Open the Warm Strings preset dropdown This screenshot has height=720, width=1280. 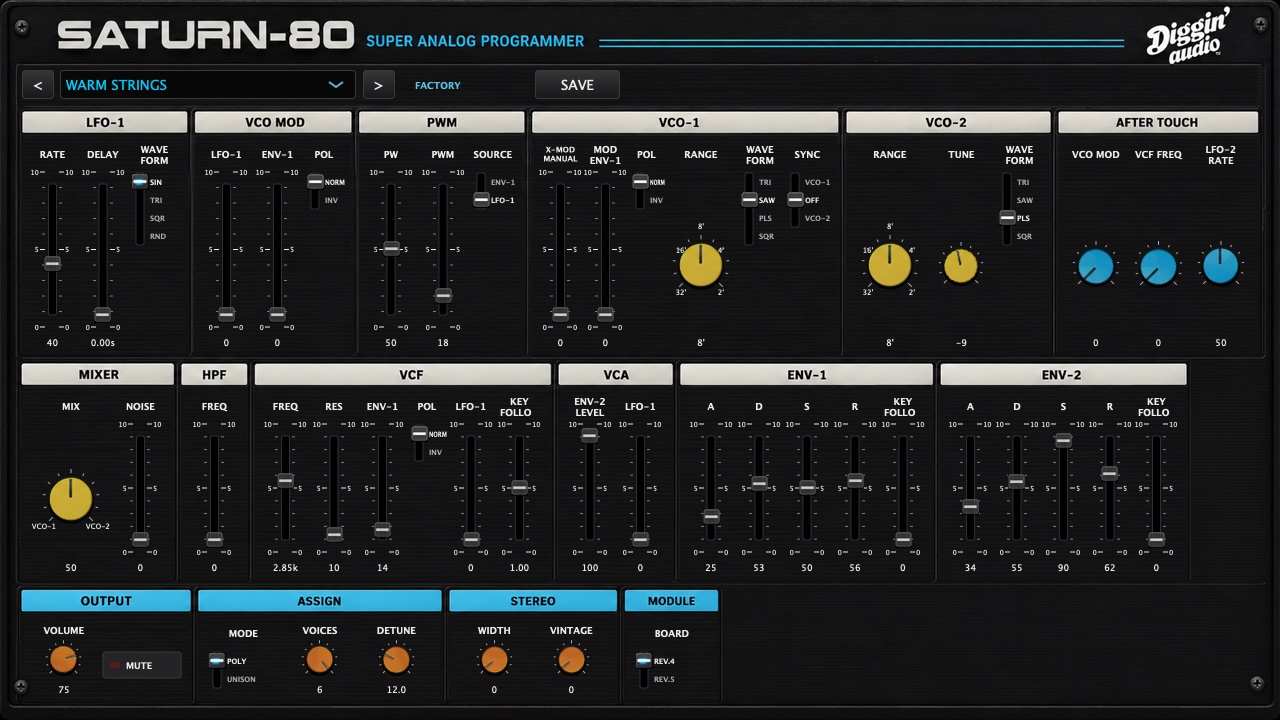point(207,85)
